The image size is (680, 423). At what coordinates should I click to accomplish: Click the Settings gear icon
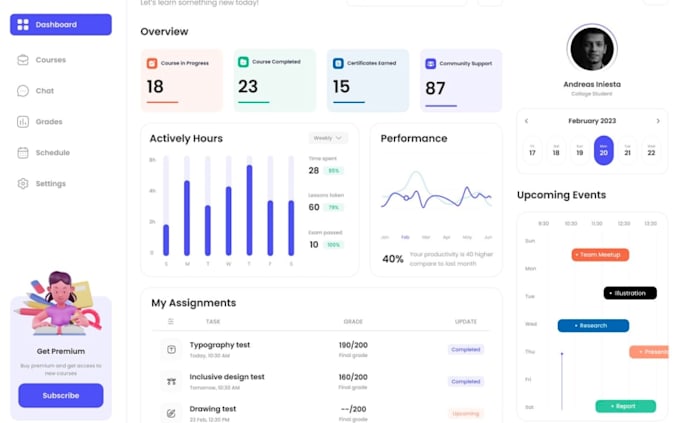pos(23,184)
